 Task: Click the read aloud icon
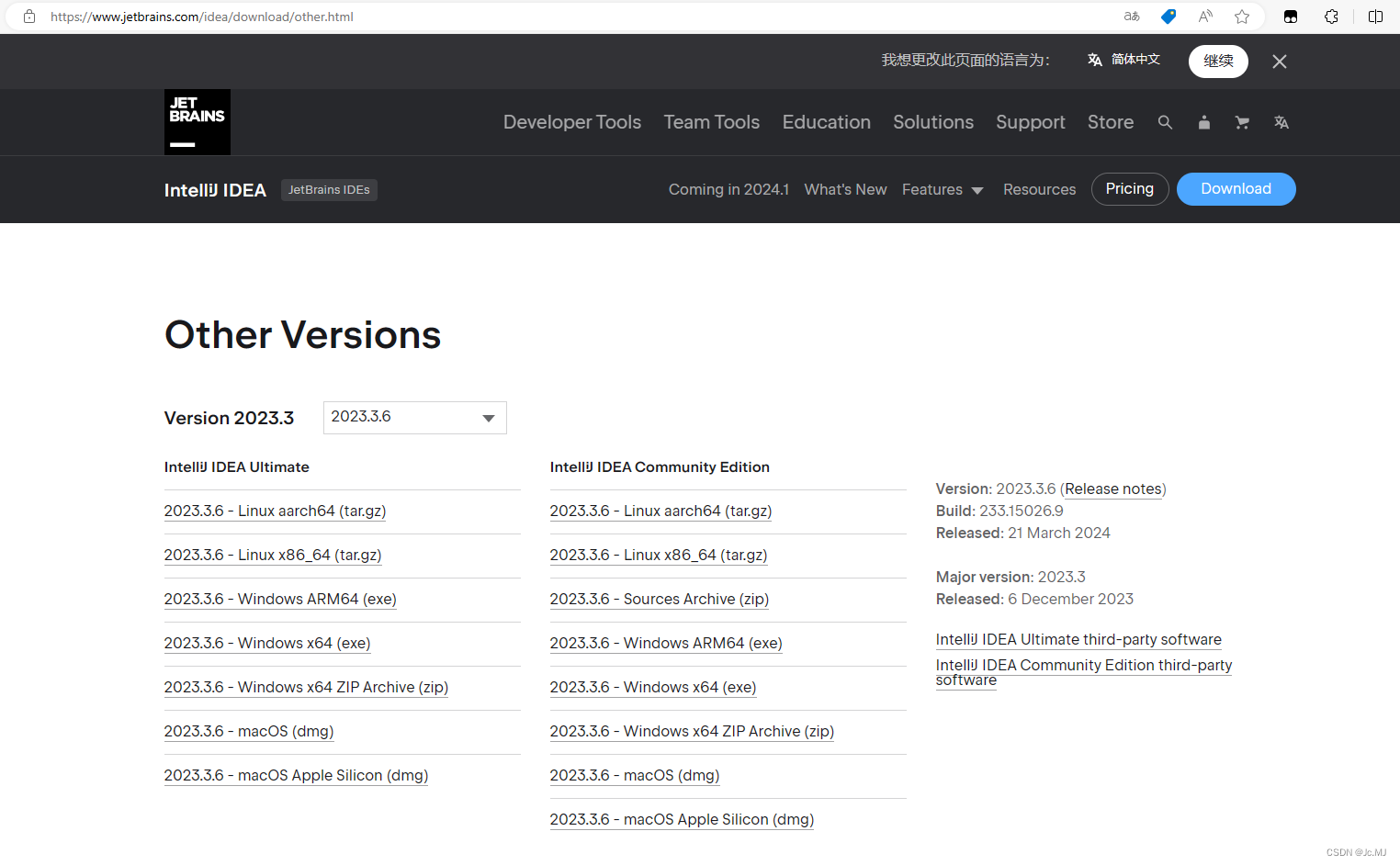click(x=1205, y=17)
